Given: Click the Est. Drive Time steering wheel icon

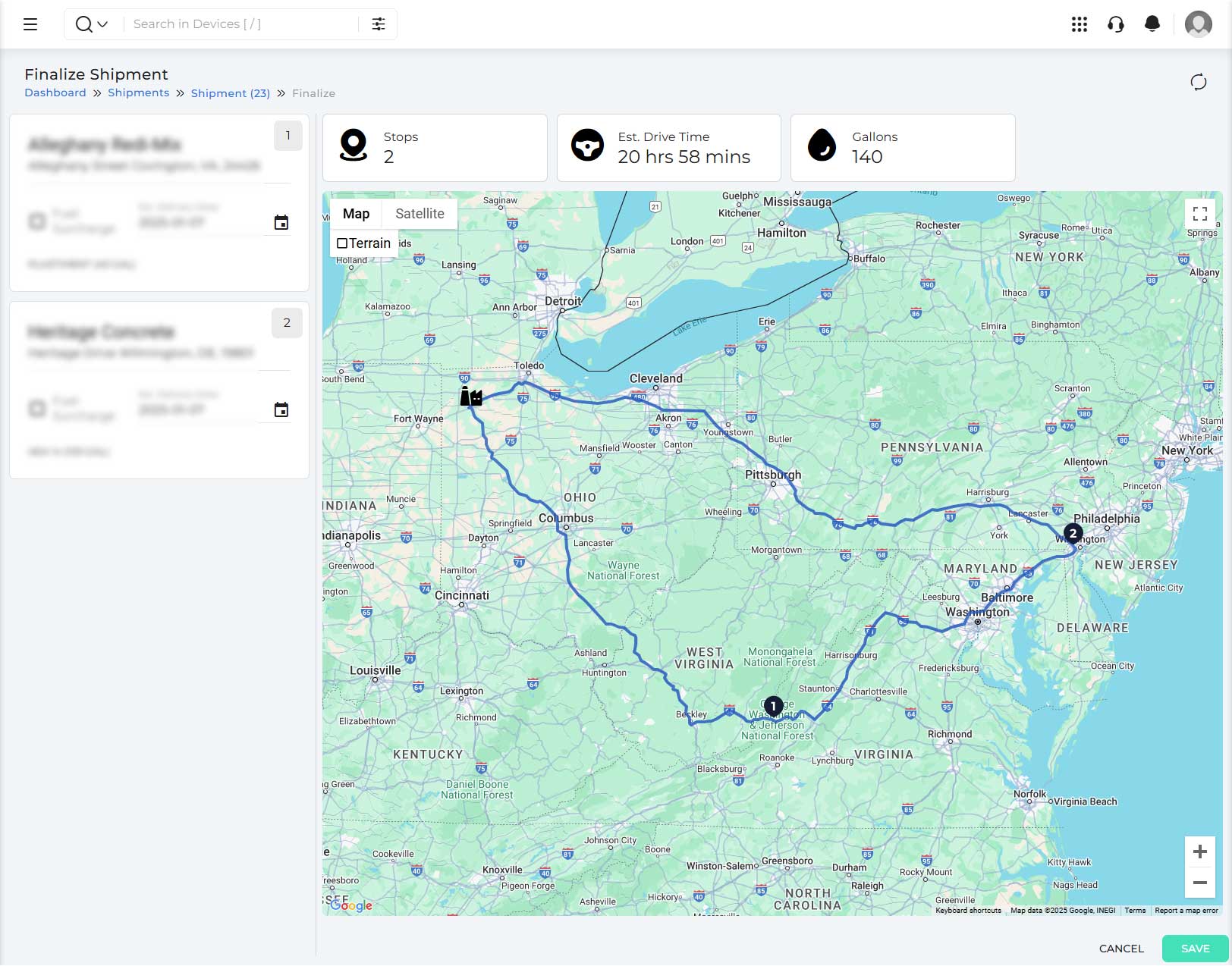Looking at the screenshot, I should (587, 145).
